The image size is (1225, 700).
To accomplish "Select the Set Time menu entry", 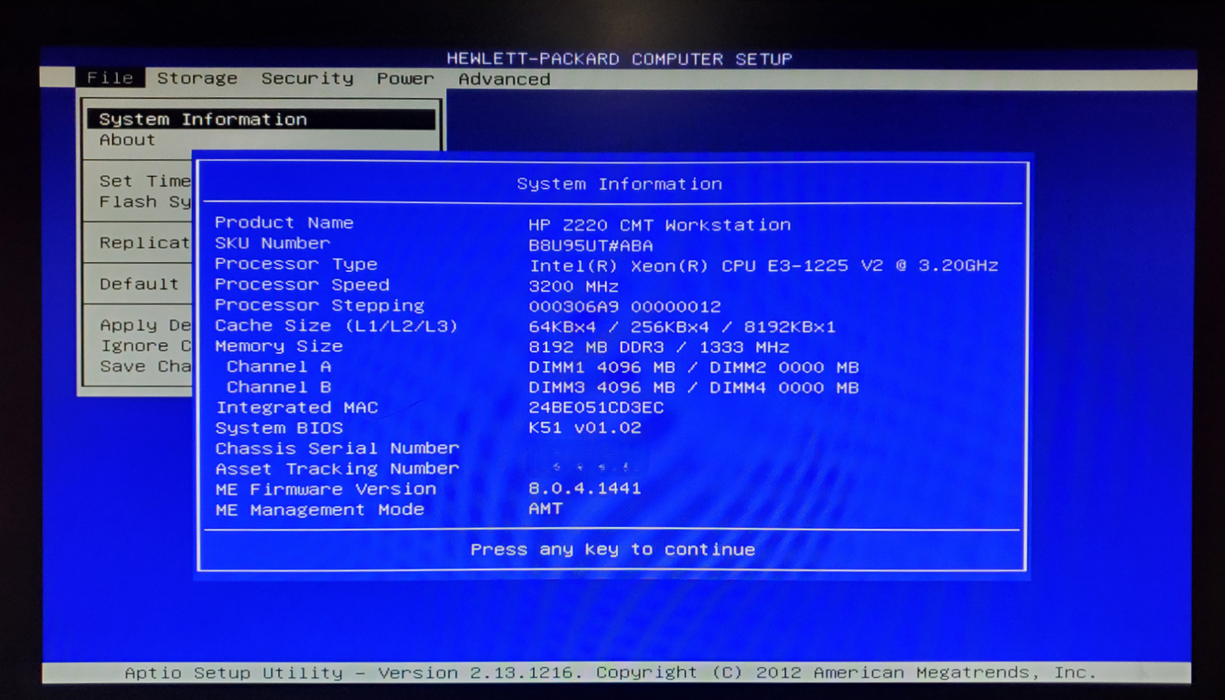I will point(144,181).
